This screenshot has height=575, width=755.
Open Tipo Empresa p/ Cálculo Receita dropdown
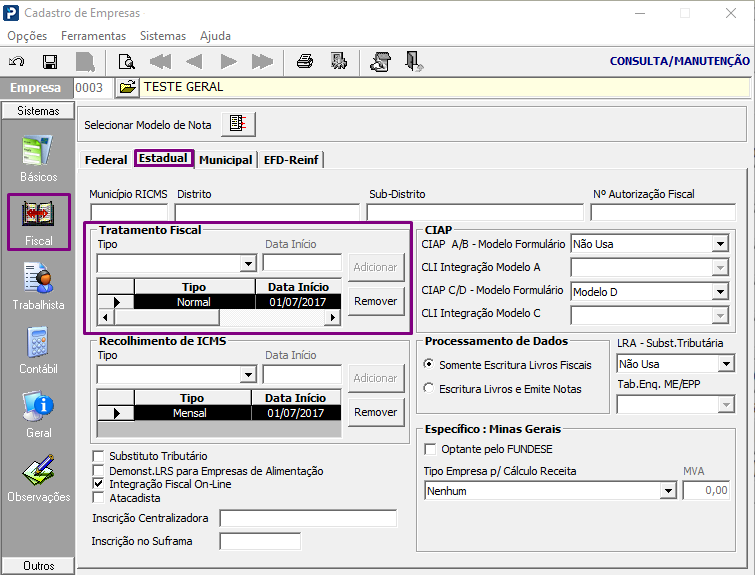[x=668, y=491]
